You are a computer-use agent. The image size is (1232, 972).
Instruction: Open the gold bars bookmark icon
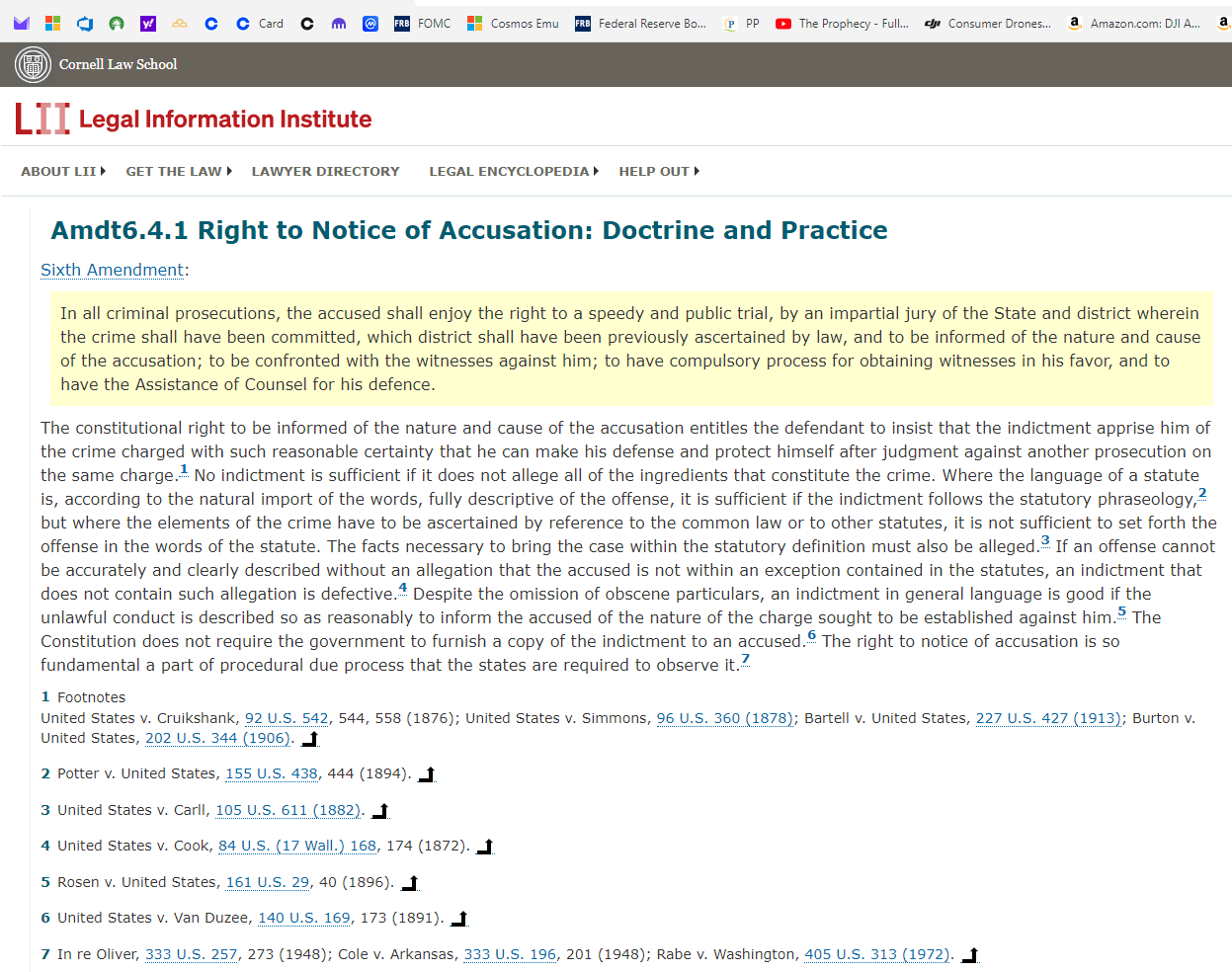pyautogui.click(x=180, y=24)
